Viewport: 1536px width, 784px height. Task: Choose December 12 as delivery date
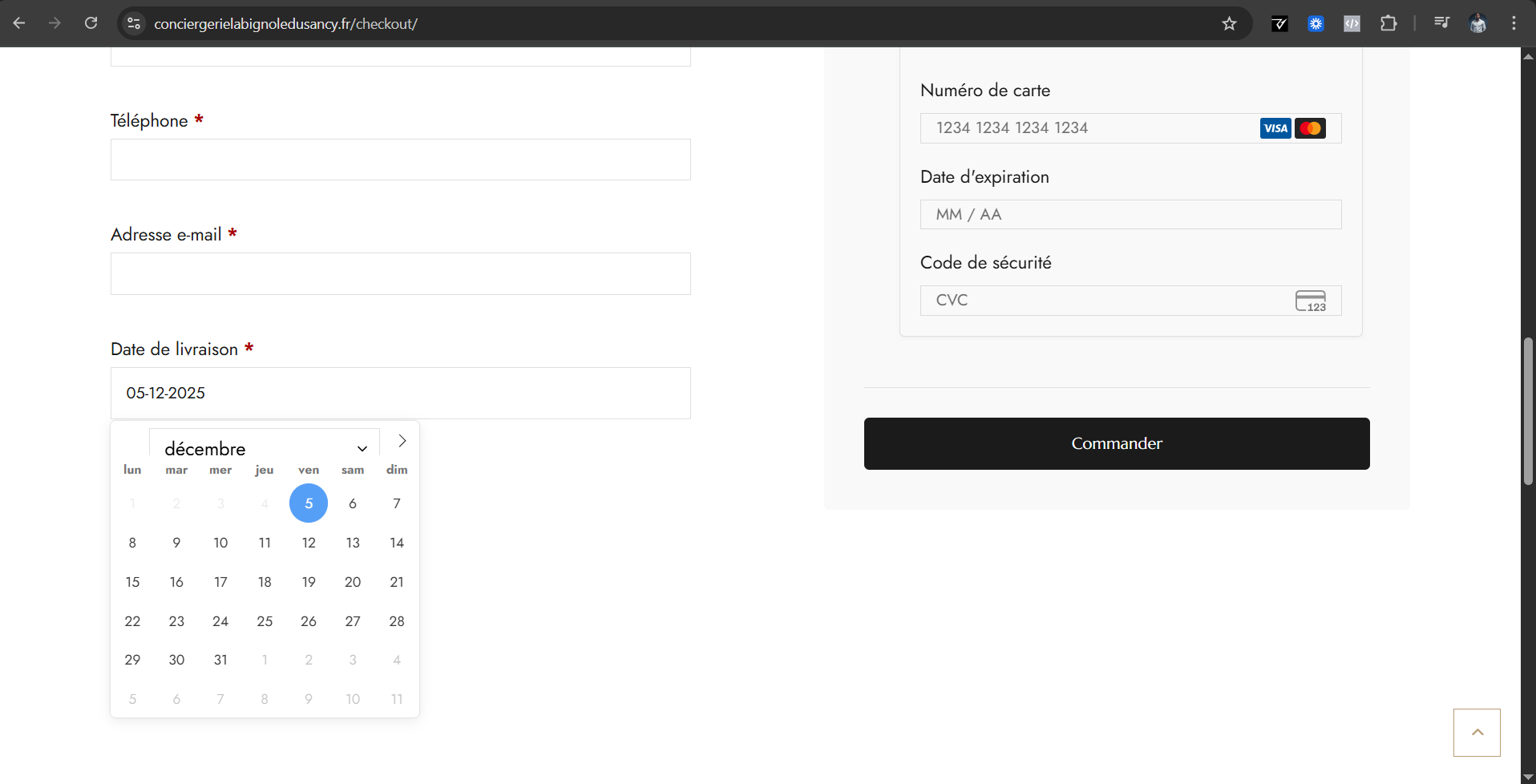click(x=309, y=543)
